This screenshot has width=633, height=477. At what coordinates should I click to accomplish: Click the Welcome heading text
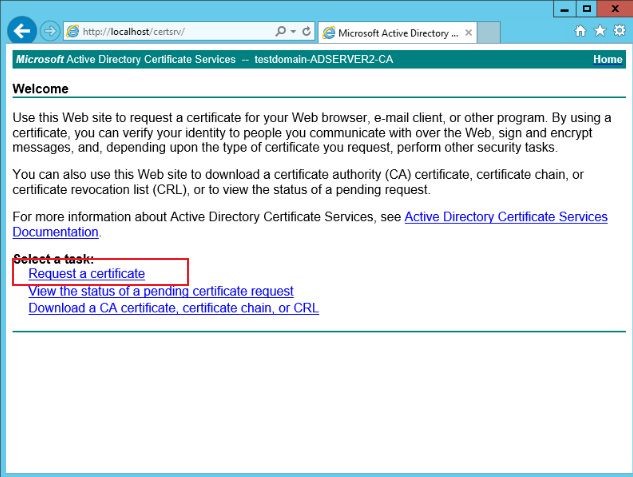pos(40,88)
